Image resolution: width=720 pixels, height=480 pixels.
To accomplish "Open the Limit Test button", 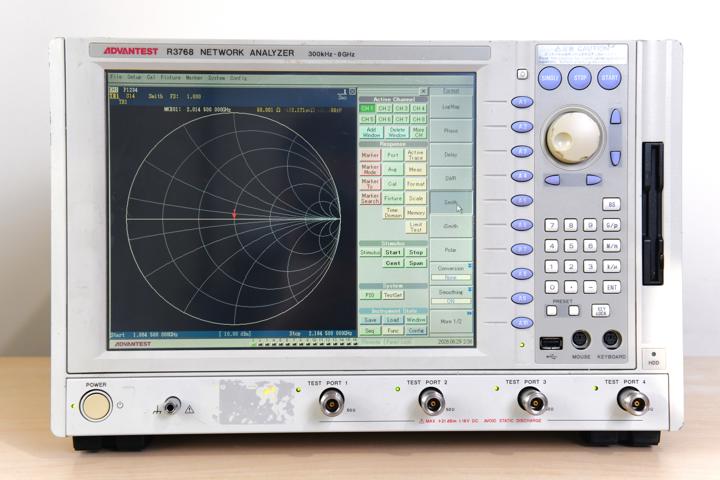I will pyautogui.click(x=416, y=227).
